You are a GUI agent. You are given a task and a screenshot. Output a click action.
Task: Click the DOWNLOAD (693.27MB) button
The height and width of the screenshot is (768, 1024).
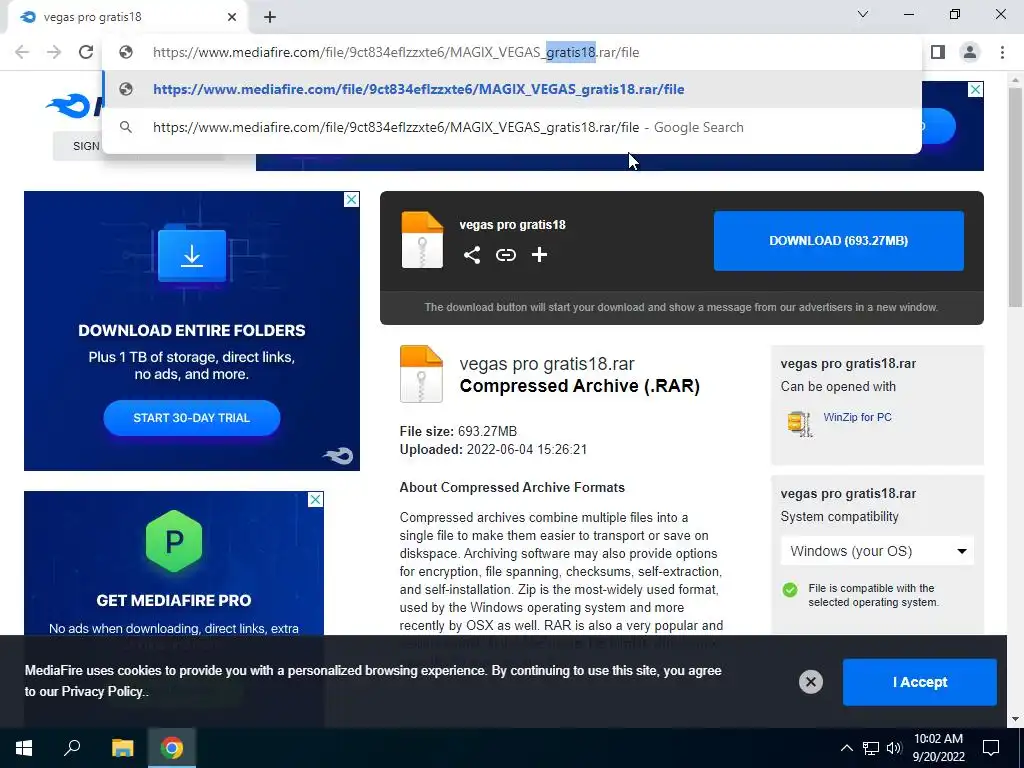tap(839, 240)
